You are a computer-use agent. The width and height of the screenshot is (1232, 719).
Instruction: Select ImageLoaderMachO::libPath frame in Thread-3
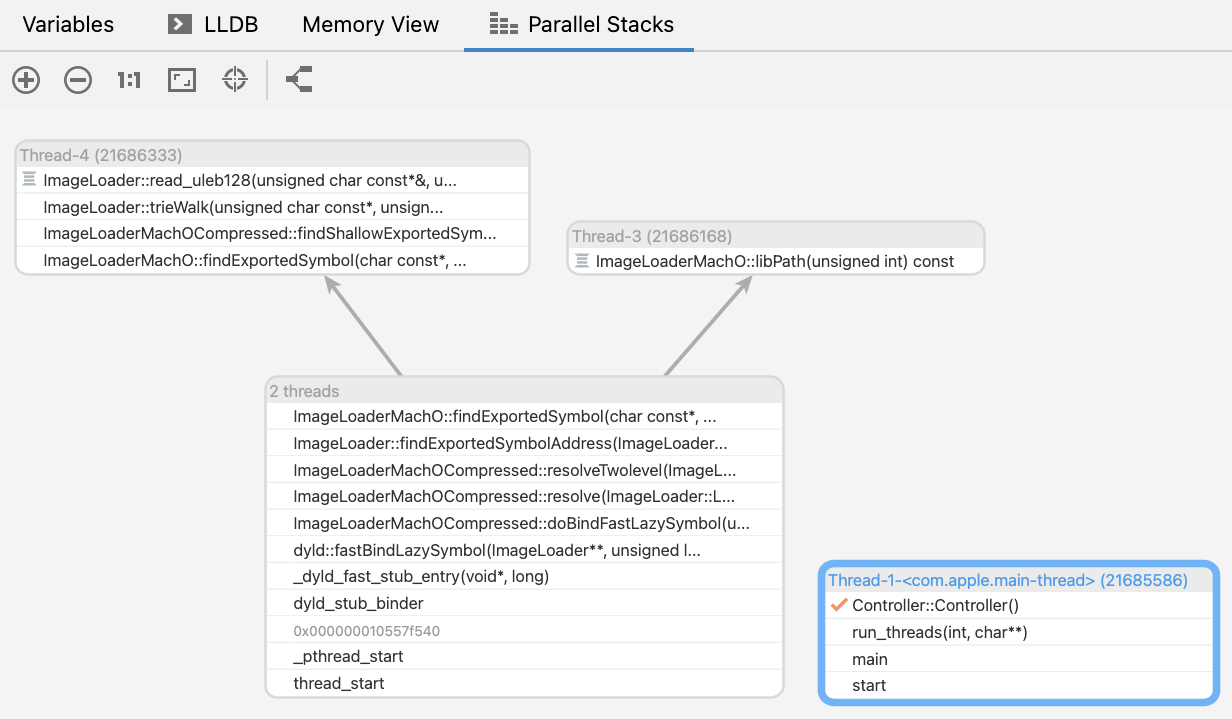pos(774,261)
